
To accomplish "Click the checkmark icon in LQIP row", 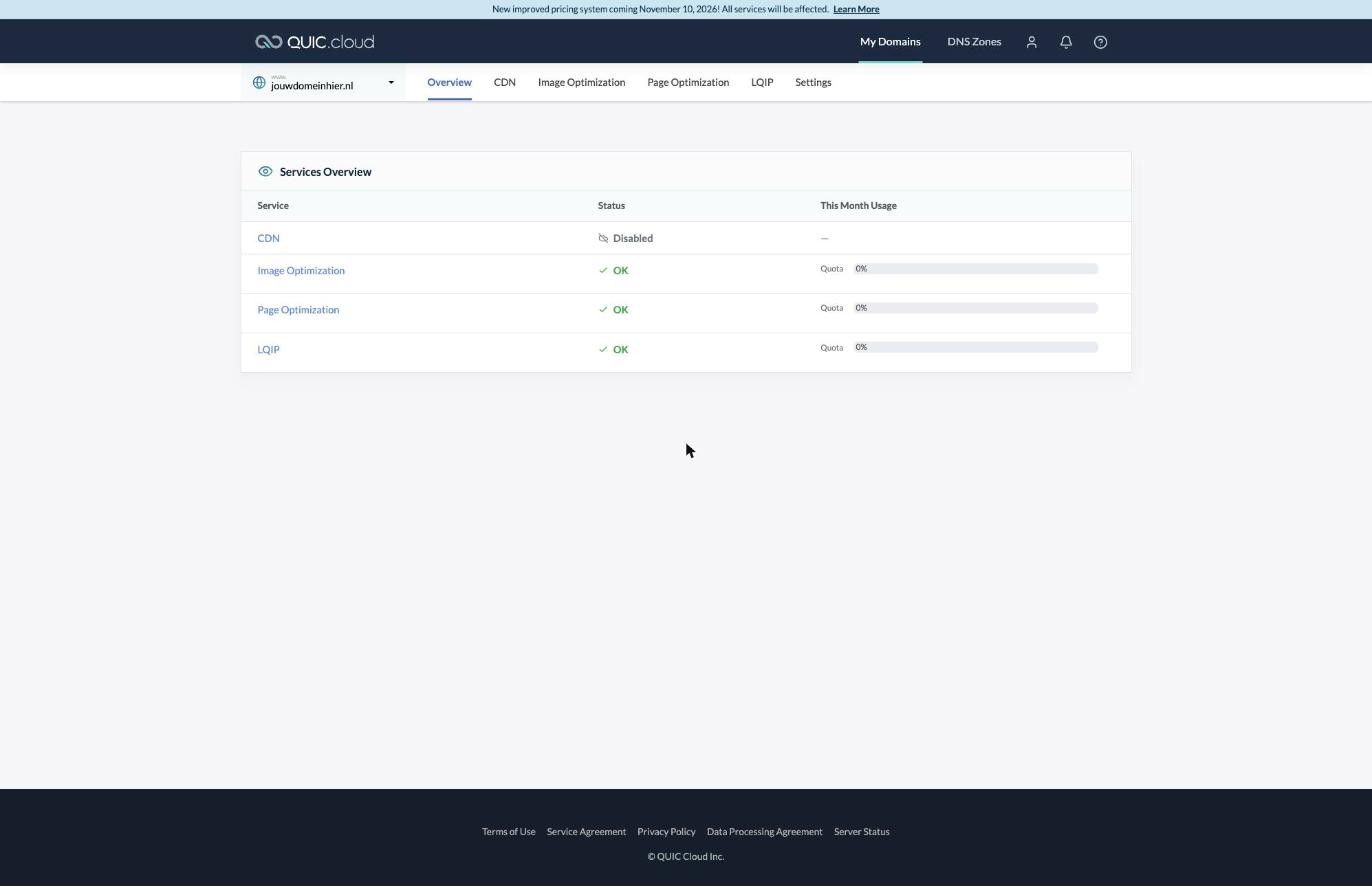I will [603, 350].
